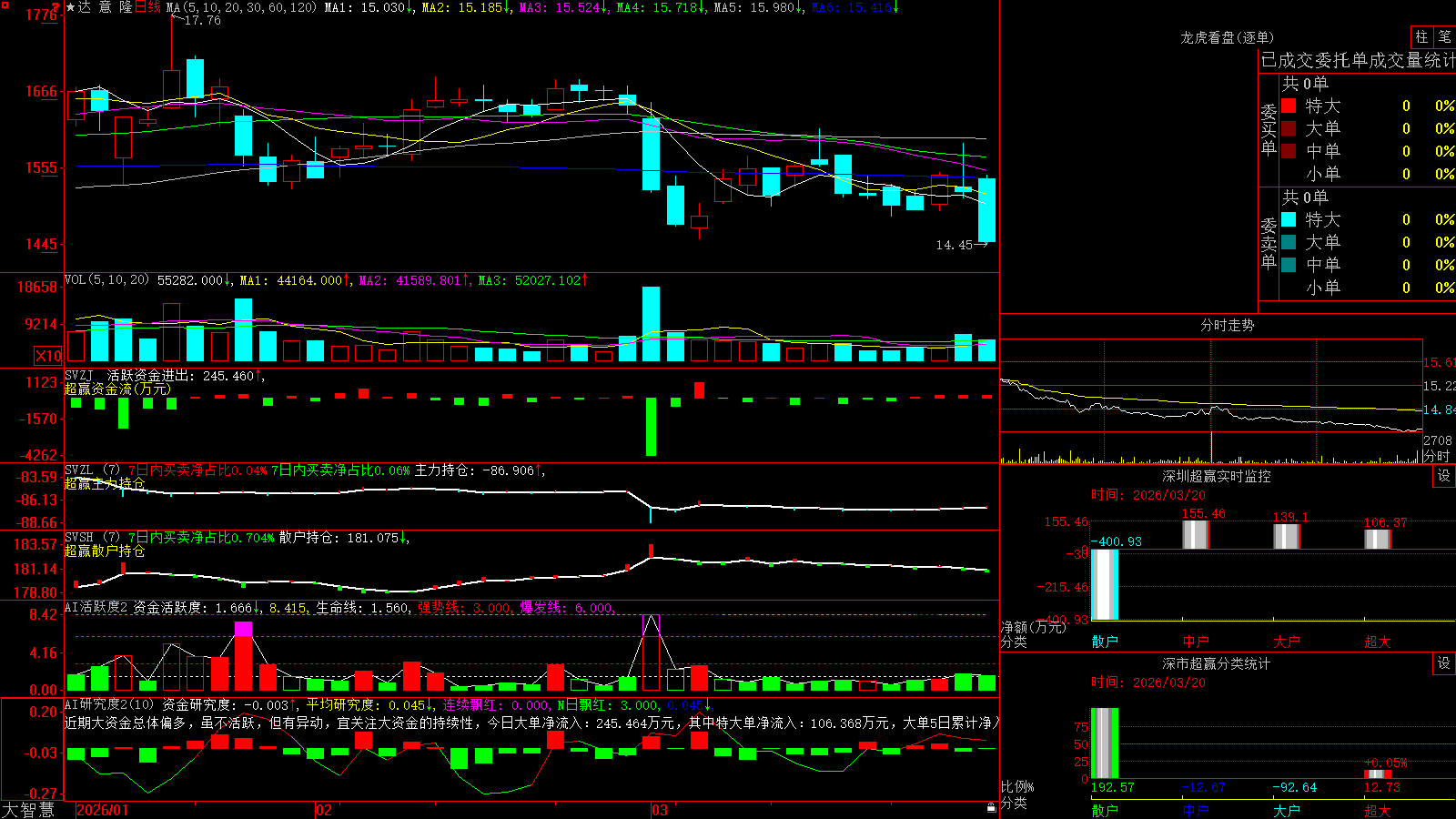Click the 大智慧 logo in the bottom-left

pos(28,810)
